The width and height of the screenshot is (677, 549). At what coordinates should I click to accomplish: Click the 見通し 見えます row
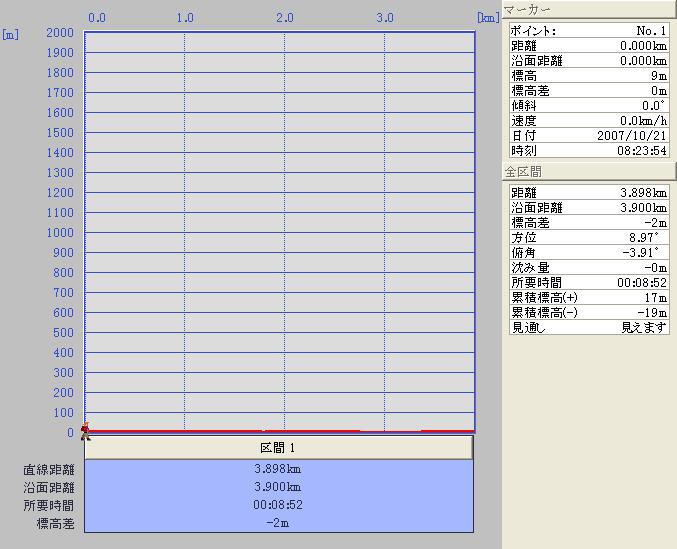click(x=588, y=328)
